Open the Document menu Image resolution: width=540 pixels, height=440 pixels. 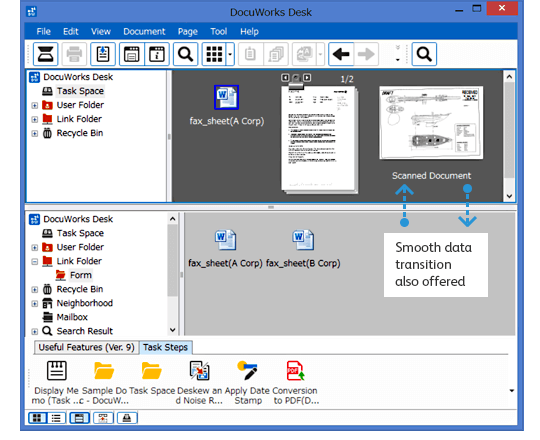point(144,32)
